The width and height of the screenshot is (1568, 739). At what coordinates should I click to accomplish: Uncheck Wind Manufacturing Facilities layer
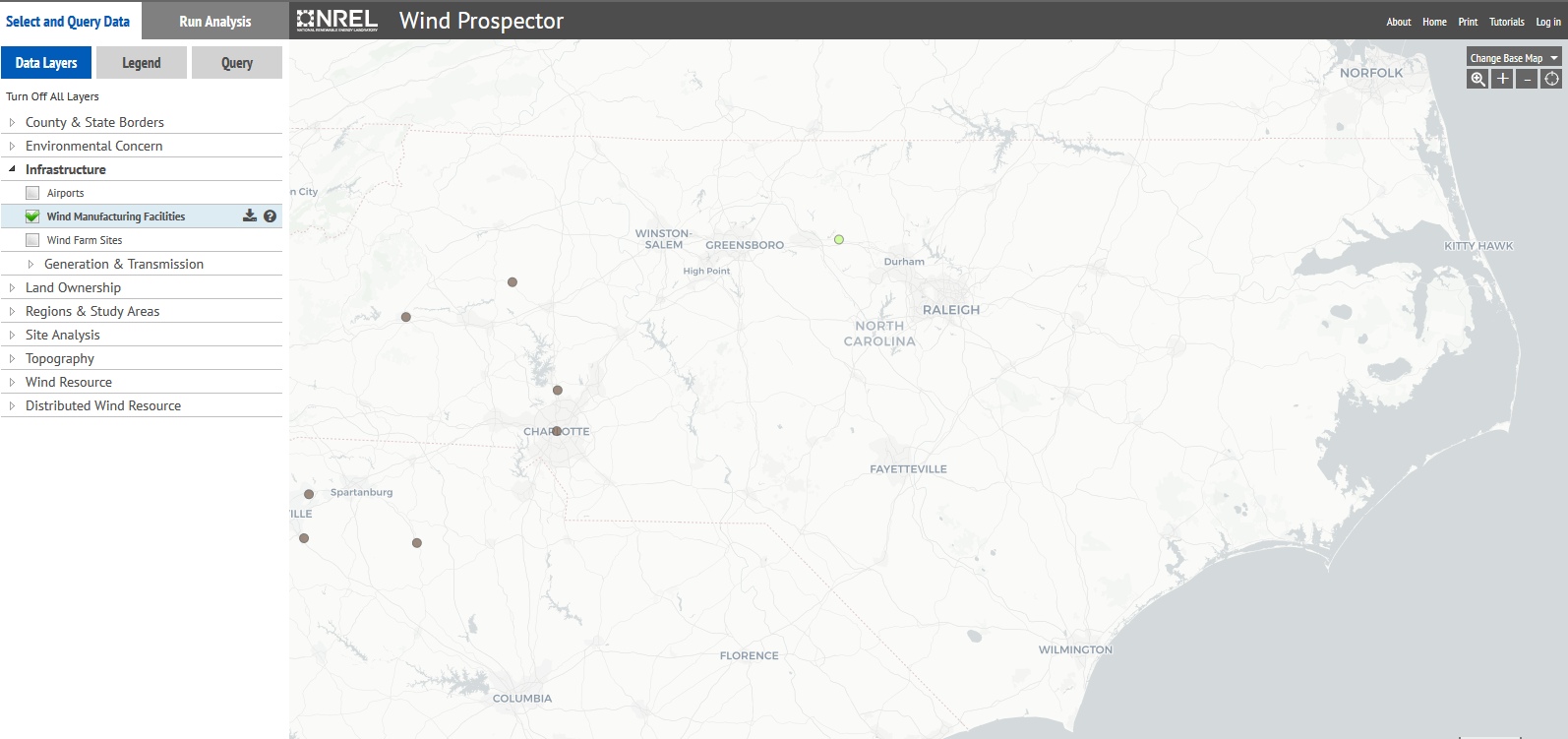click(x=32, y=216)
